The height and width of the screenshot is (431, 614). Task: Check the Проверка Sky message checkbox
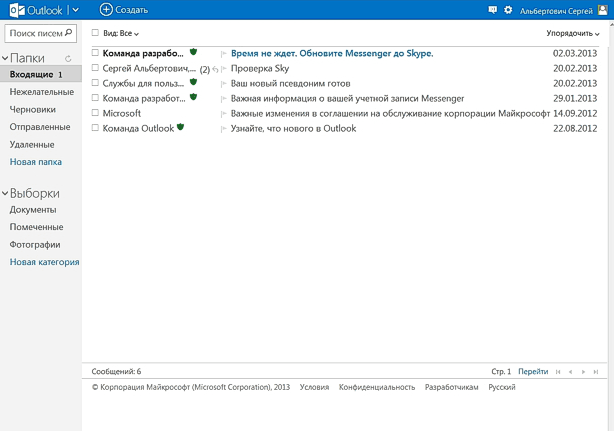pos(95,68)
